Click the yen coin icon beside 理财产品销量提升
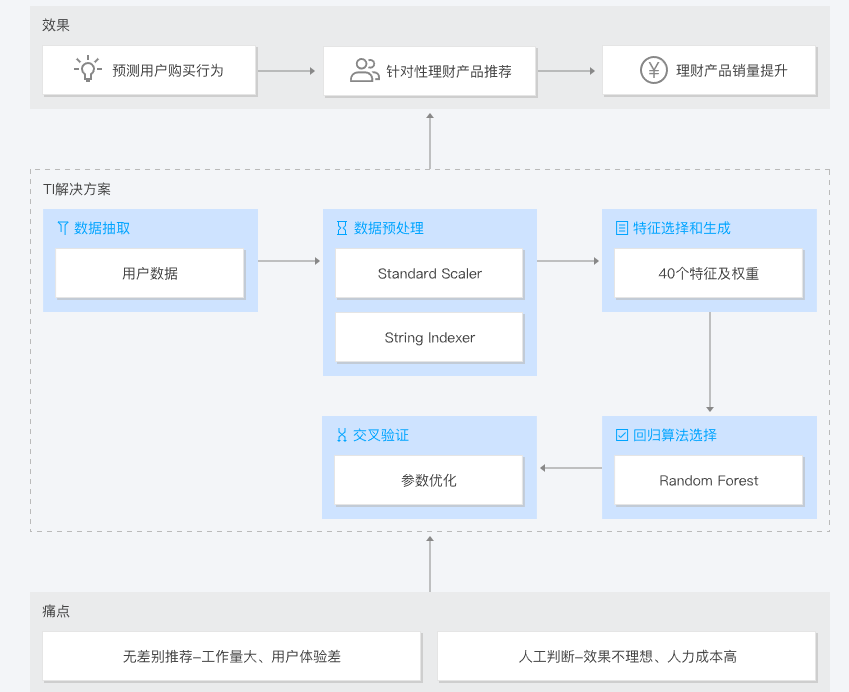Viewport: 849px width, 692px height. pos(654,70)
